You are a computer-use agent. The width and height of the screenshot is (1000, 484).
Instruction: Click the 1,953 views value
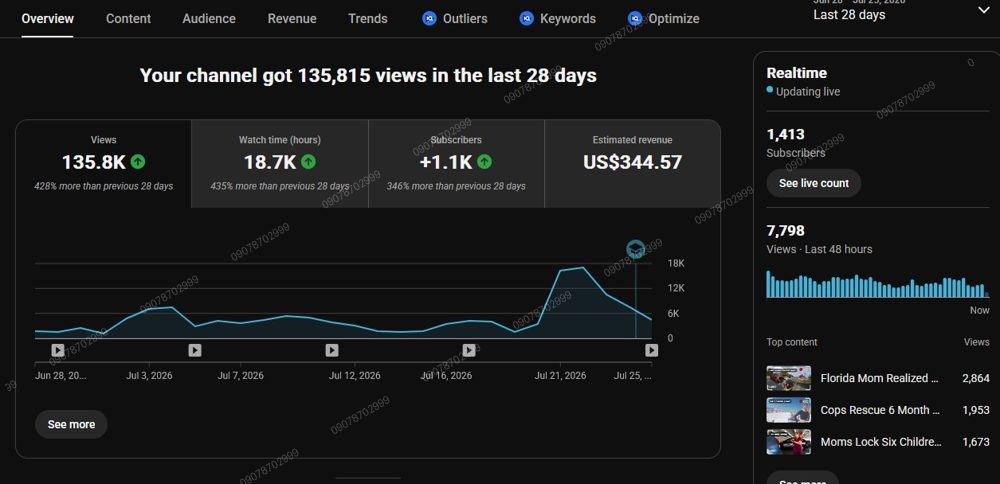(976, 410)
